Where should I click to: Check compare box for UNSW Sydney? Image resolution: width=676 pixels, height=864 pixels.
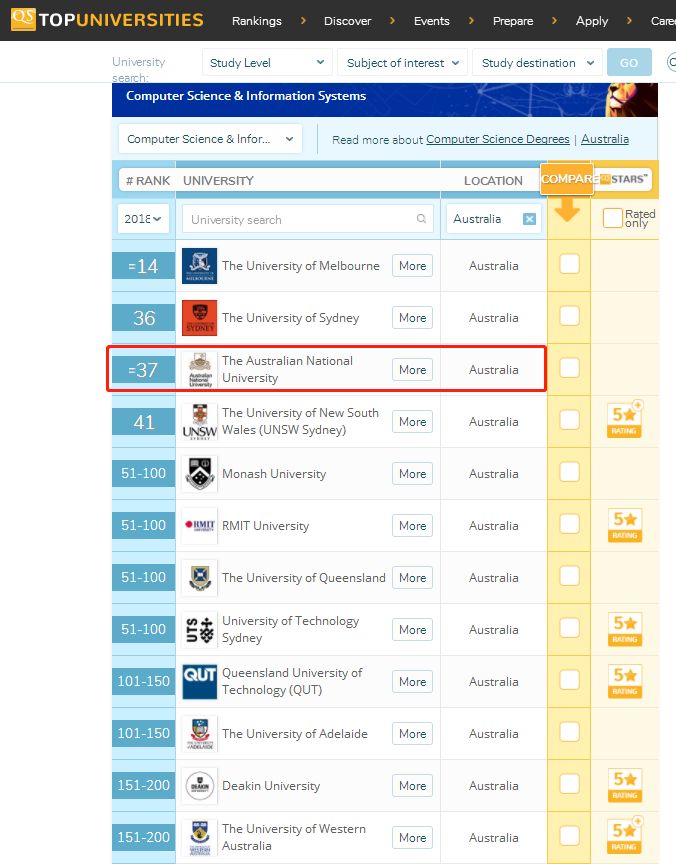click(569, 420)
